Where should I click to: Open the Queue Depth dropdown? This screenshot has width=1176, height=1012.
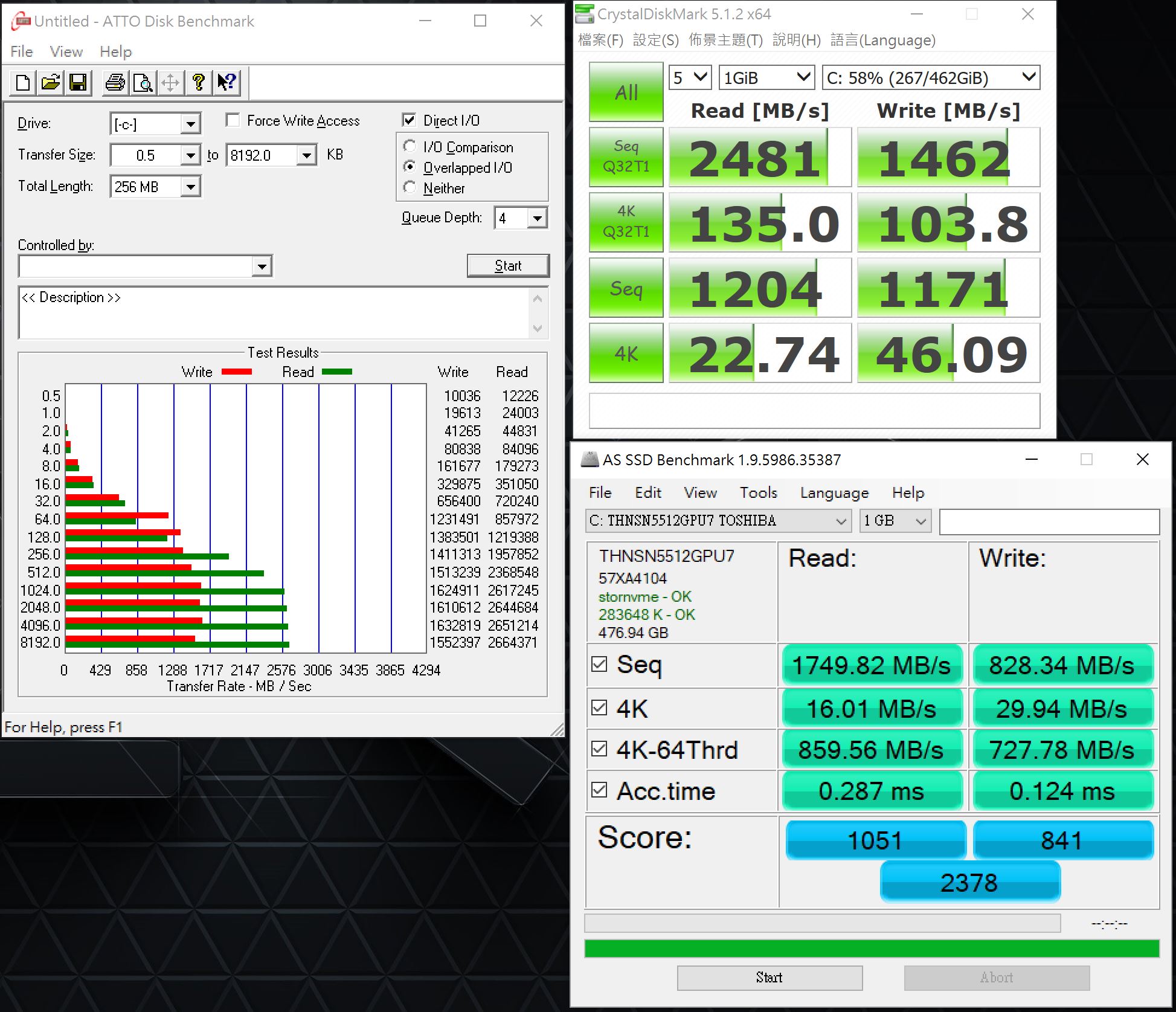536,218
